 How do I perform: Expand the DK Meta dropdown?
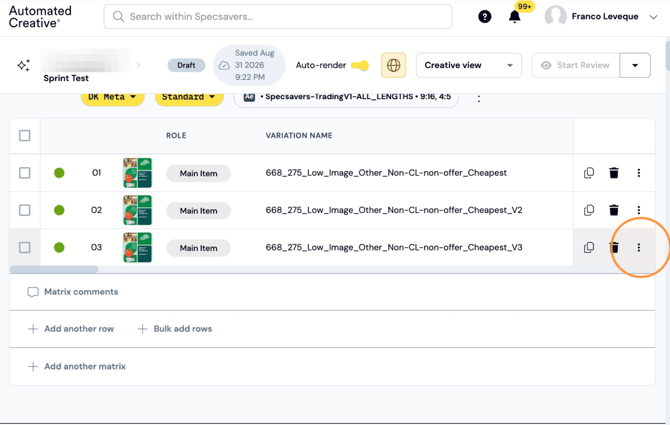click(112, 97)
